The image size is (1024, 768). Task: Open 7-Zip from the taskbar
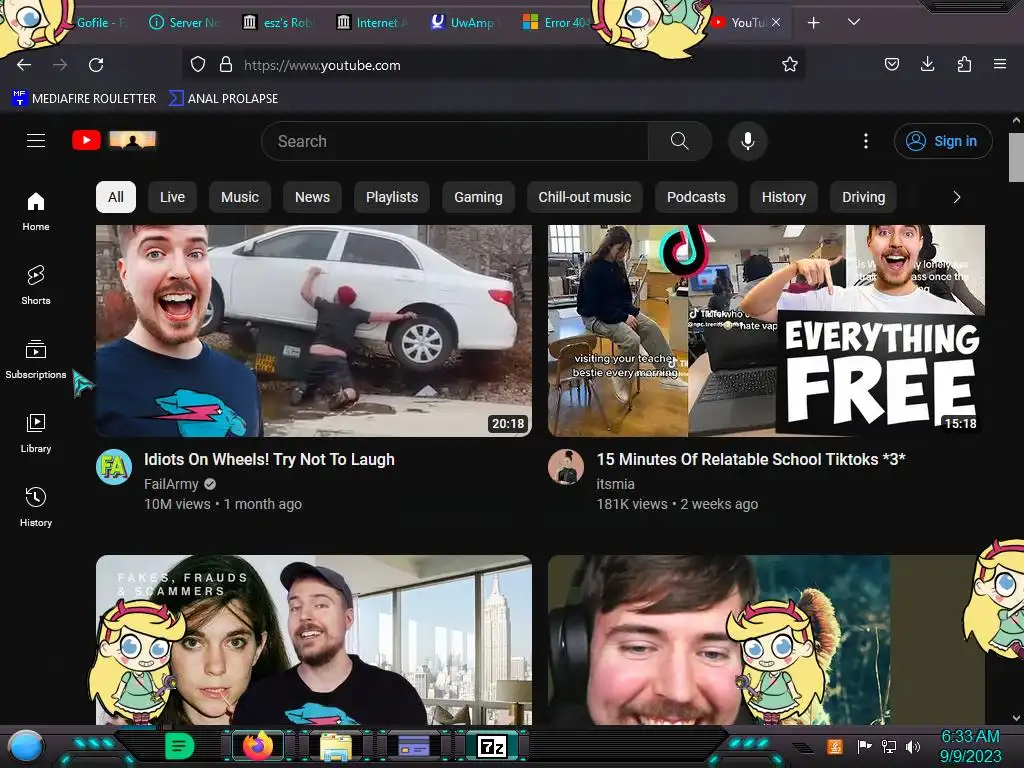pos(492,746)
